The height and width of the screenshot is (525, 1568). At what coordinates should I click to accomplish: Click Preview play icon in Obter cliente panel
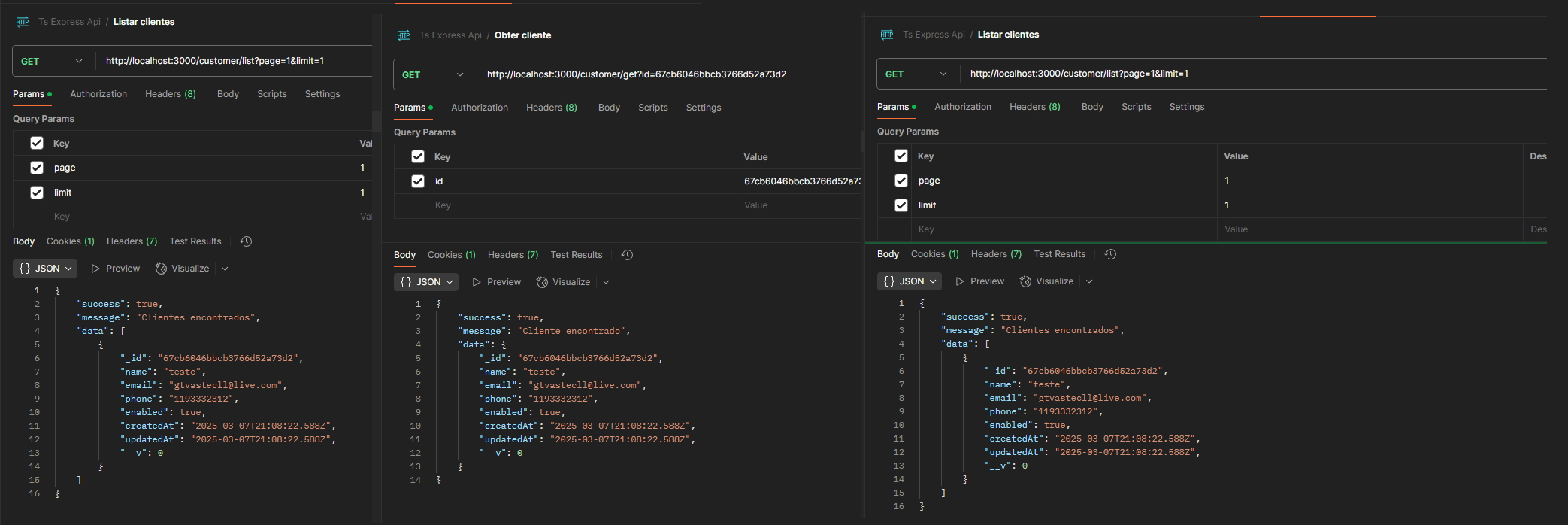tap(477, 282)
